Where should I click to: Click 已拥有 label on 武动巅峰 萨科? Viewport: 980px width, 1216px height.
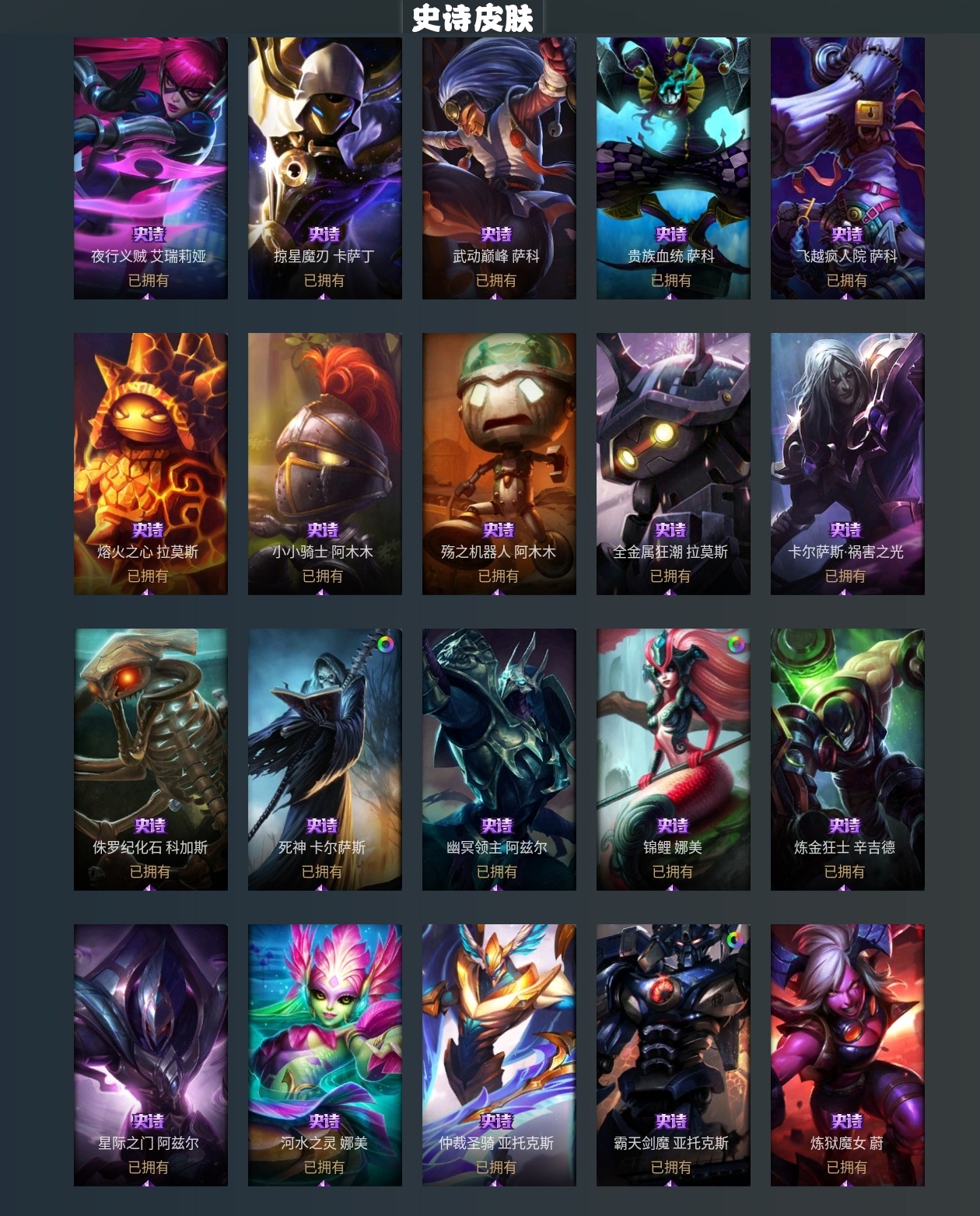pos(496,280)
